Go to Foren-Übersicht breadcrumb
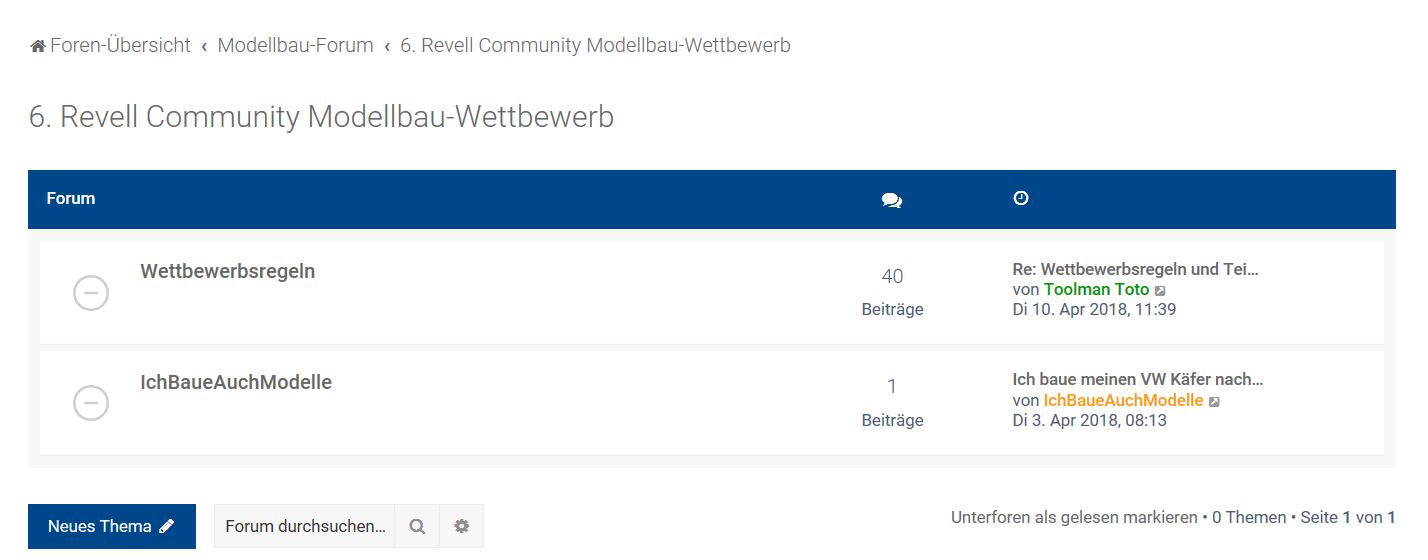This screenshot has height=560, width=1428. 120,45
